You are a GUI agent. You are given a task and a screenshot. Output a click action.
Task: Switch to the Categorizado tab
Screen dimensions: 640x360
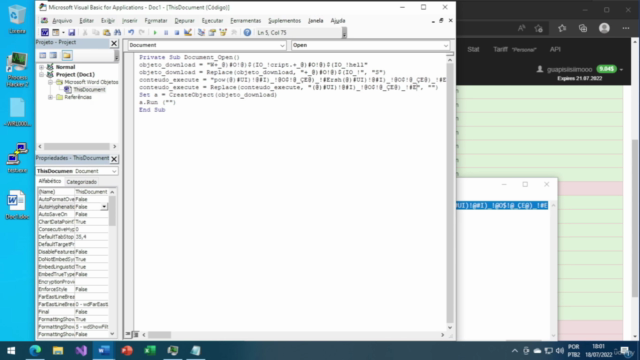point(82,182)
